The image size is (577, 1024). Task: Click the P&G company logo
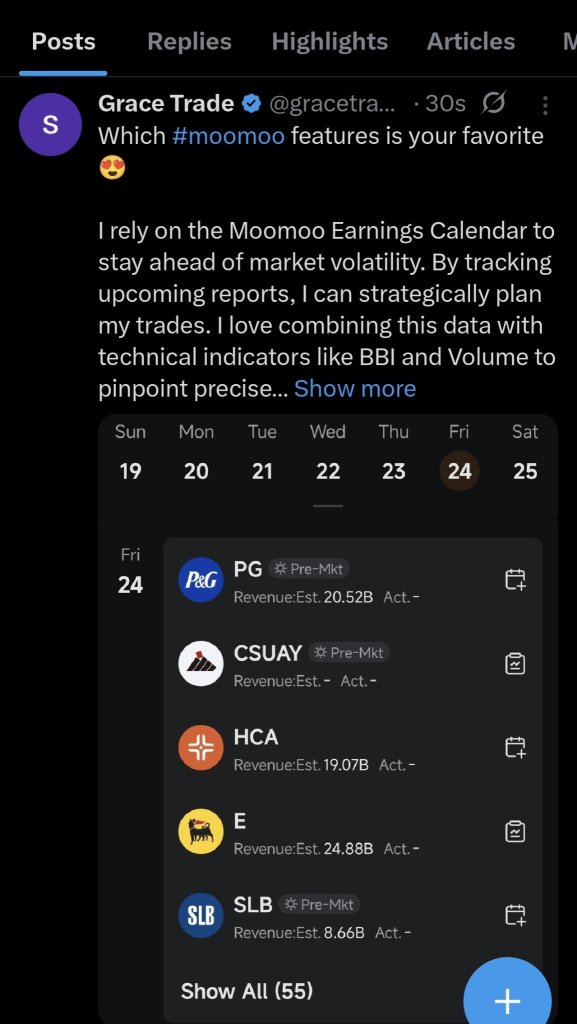[x=201, y=580]
